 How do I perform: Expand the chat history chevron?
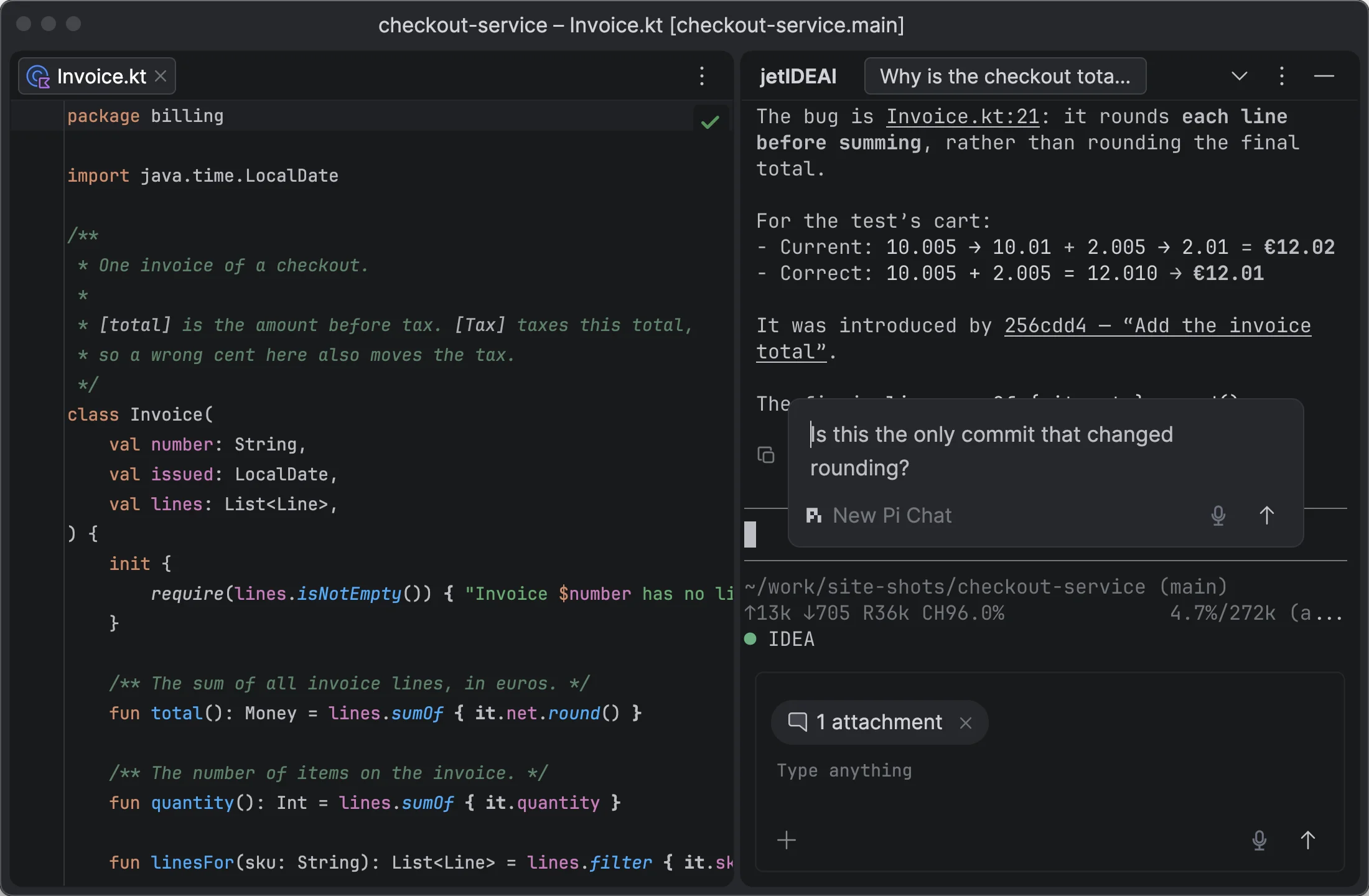click(x=1239, y=76)
